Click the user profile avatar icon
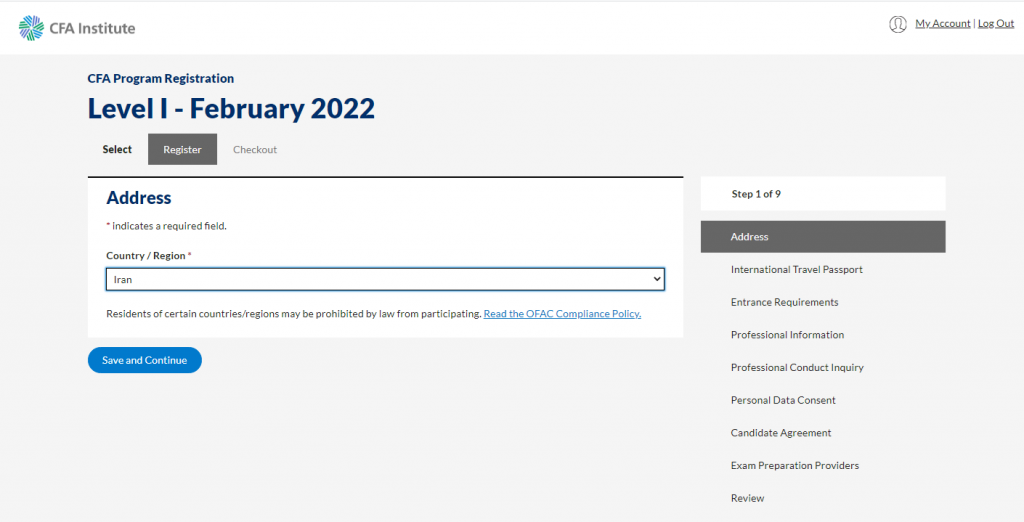 (897, 24)
